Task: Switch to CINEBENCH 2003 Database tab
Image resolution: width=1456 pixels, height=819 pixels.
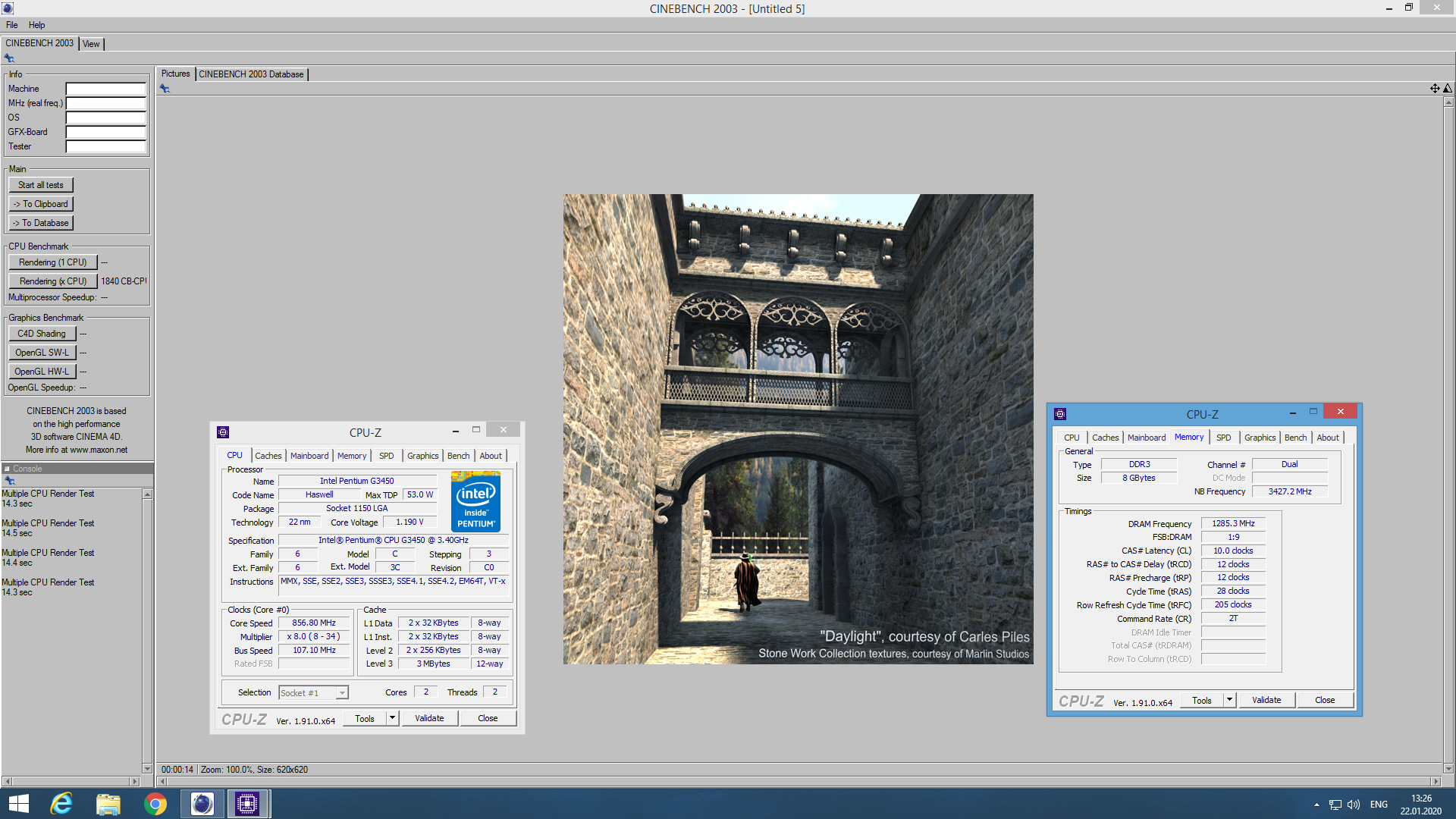Action: 251,74
